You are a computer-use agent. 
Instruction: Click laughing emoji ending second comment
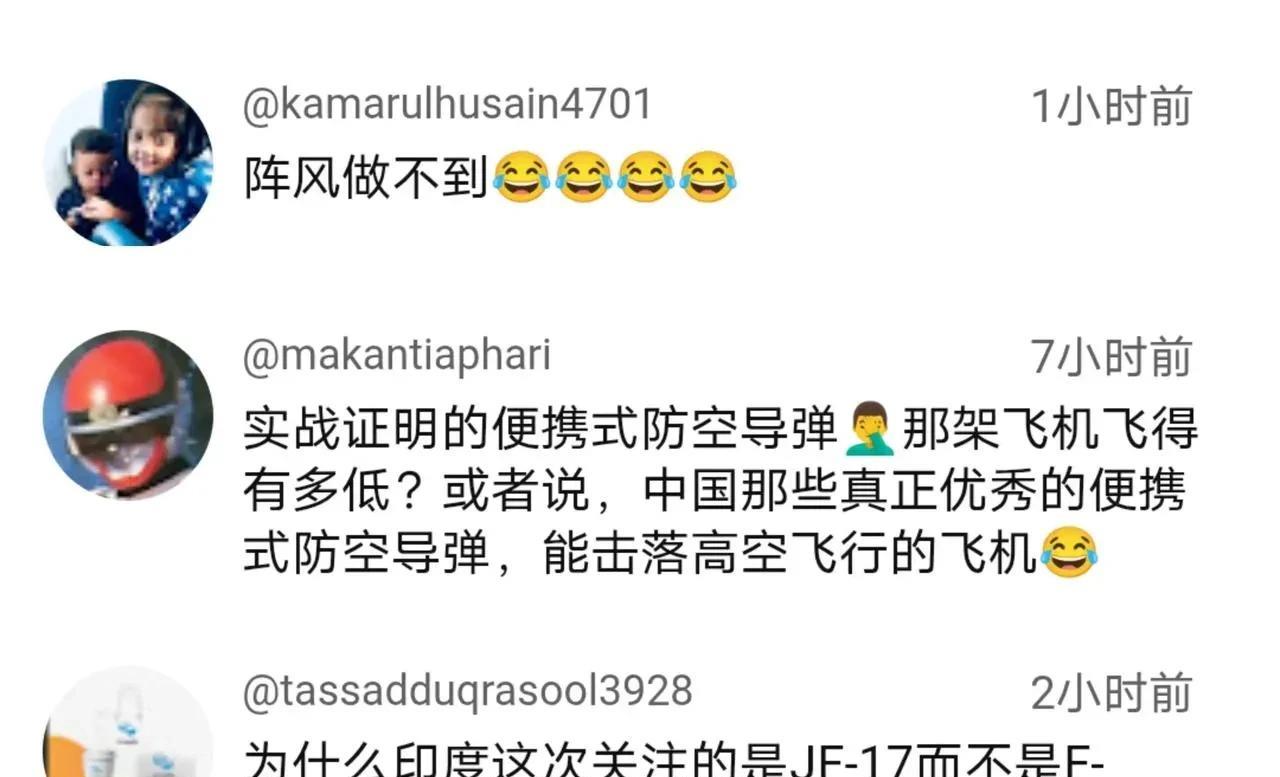pos(1069,554)
